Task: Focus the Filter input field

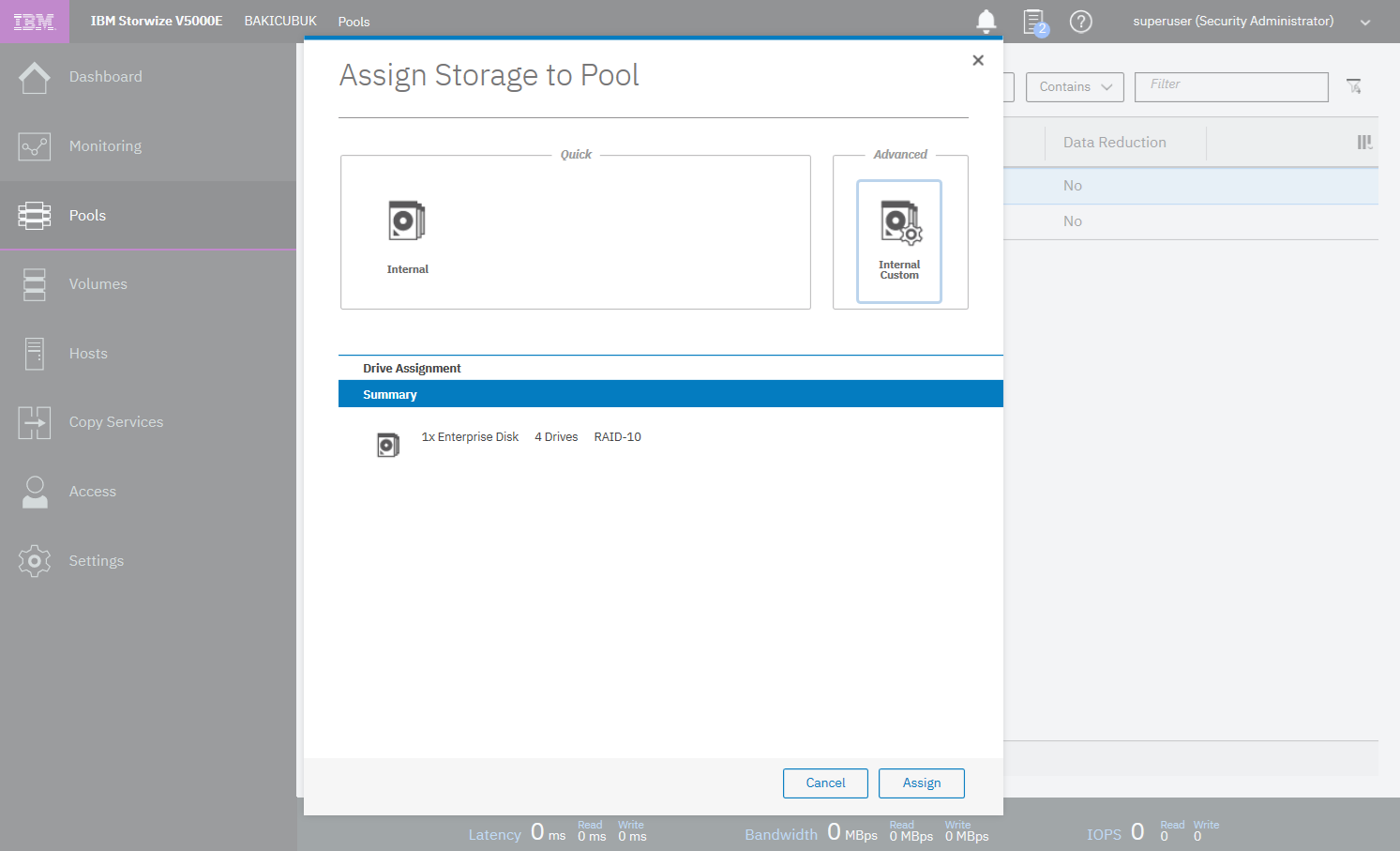Action: coord(1231,87)
